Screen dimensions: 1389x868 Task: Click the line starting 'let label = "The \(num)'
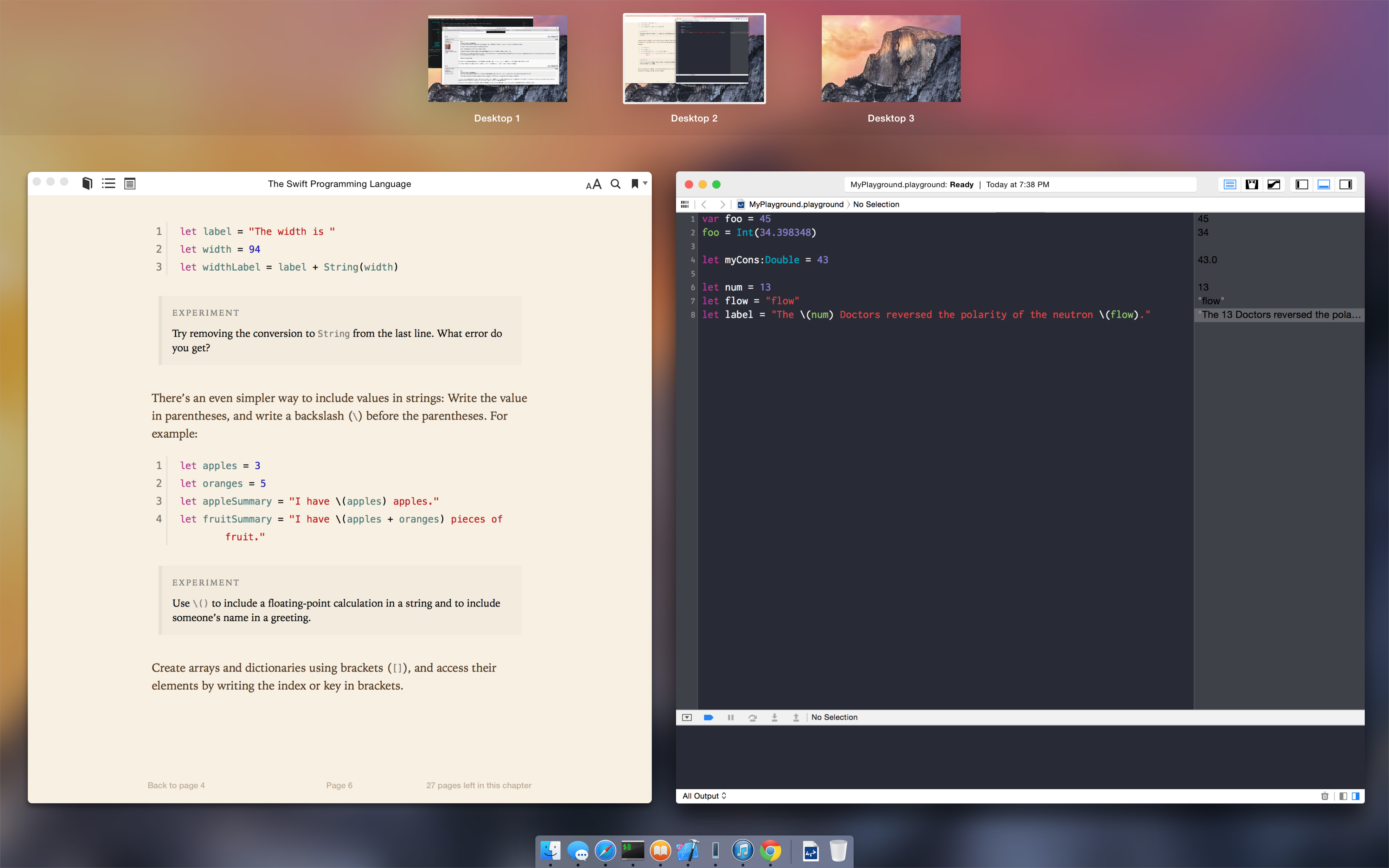[926, 315]
